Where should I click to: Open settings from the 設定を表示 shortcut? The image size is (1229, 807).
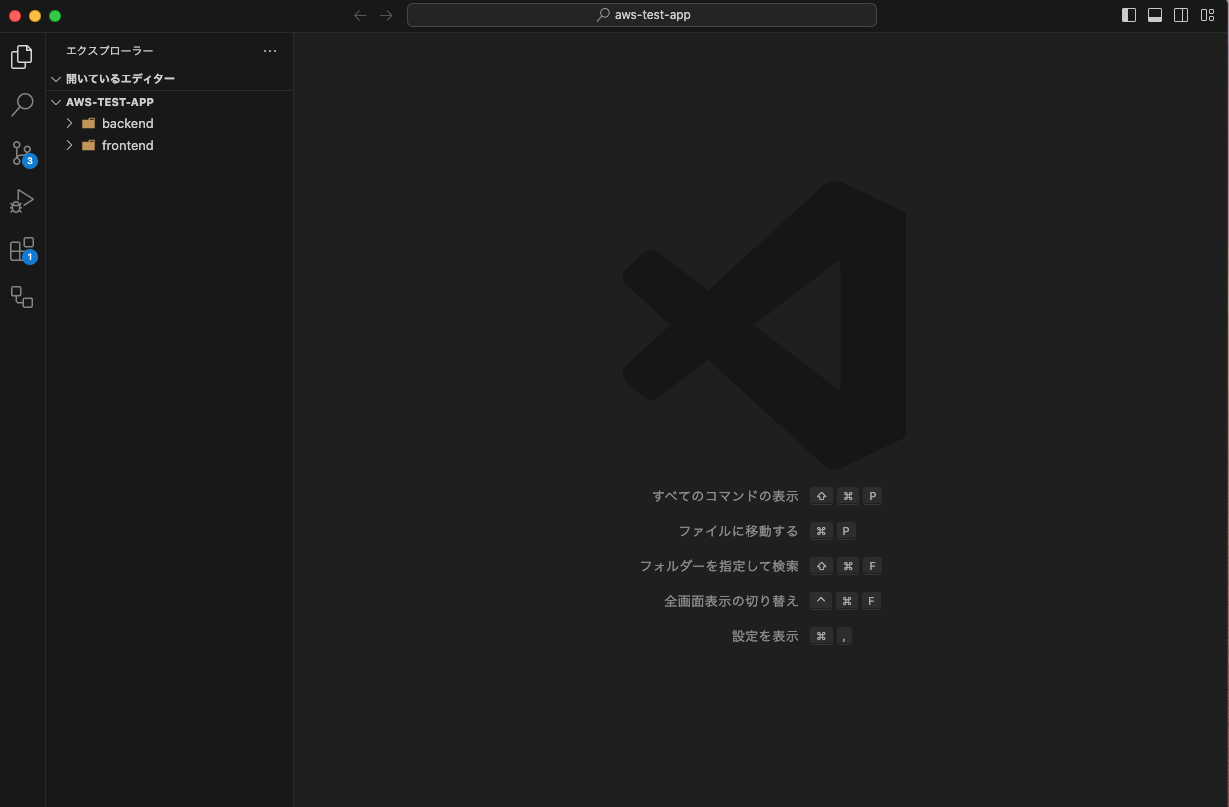(764, 635)
